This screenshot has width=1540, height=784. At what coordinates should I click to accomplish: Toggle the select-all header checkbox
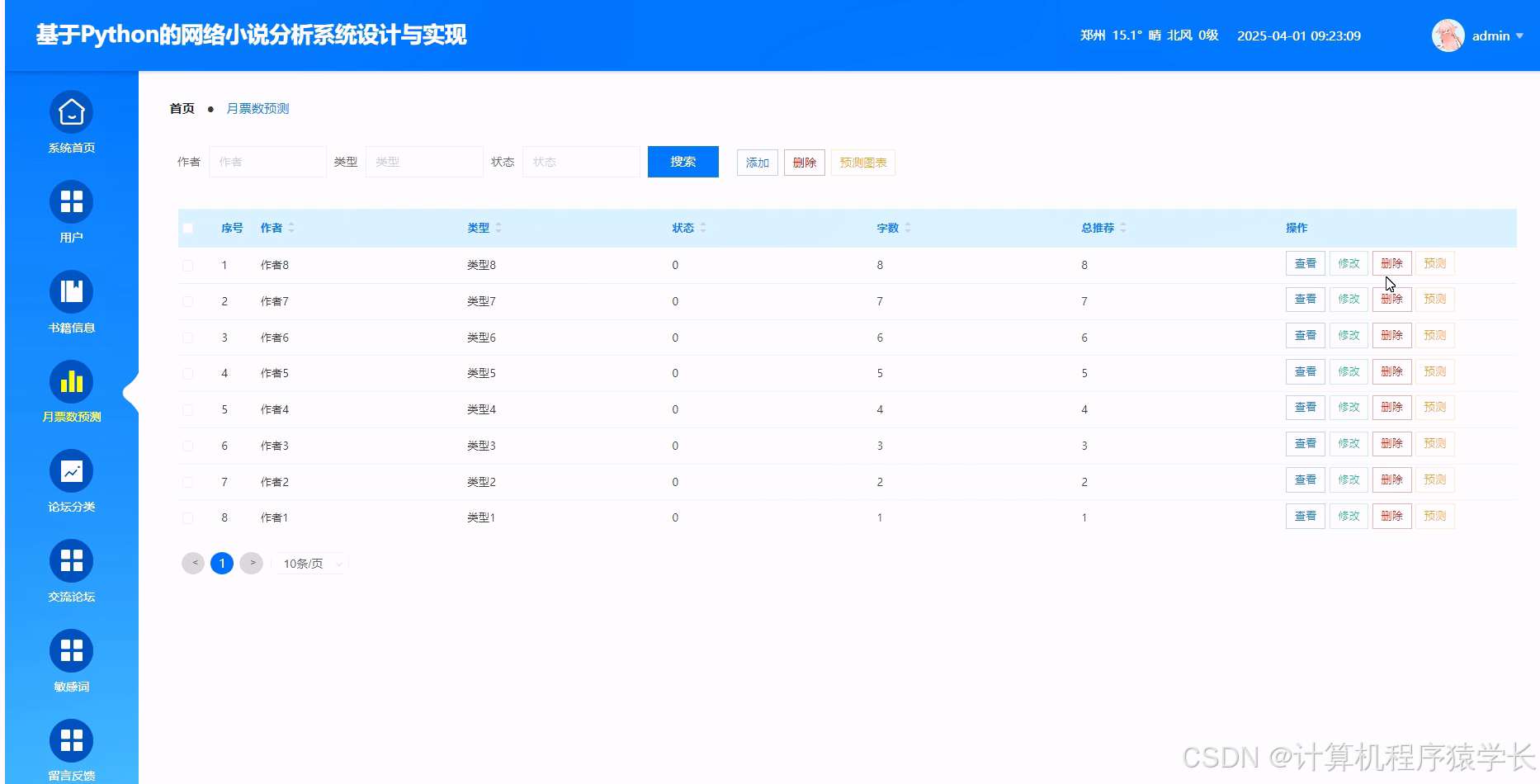pyautogui.click(x=187, y=228)
